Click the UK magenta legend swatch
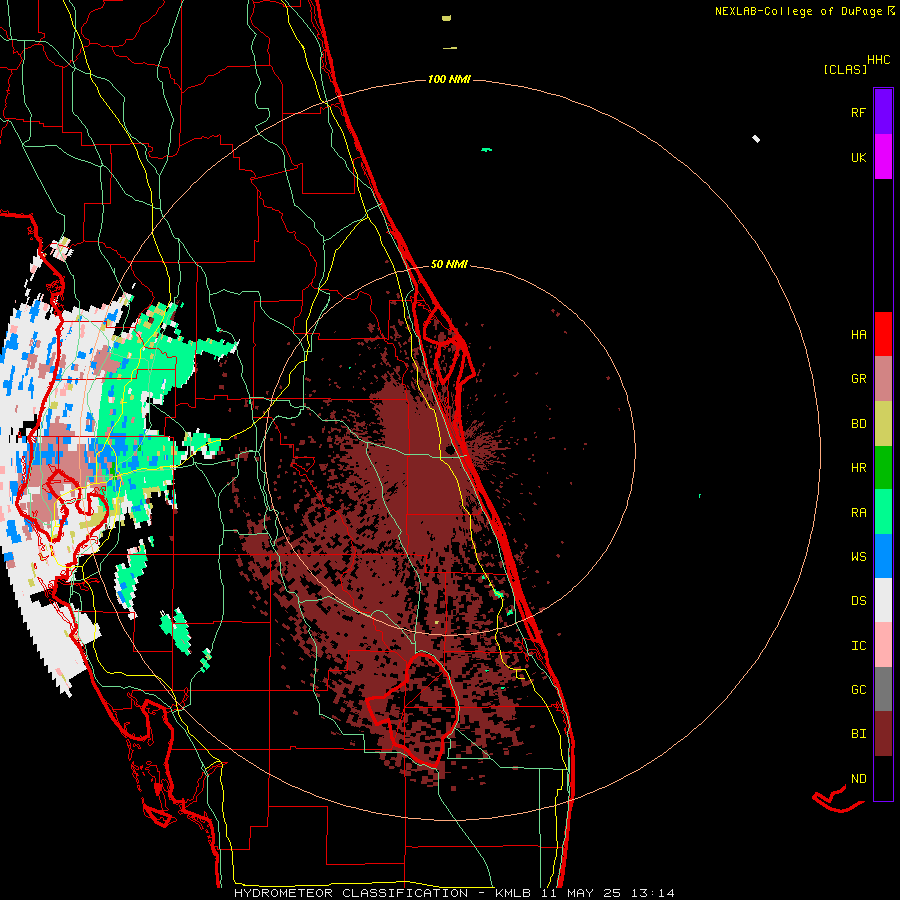The image size is (900, 900). 883,156
